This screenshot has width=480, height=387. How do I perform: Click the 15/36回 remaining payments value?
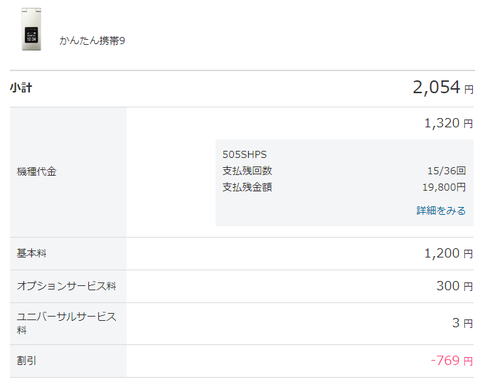[x=447, y=171]
